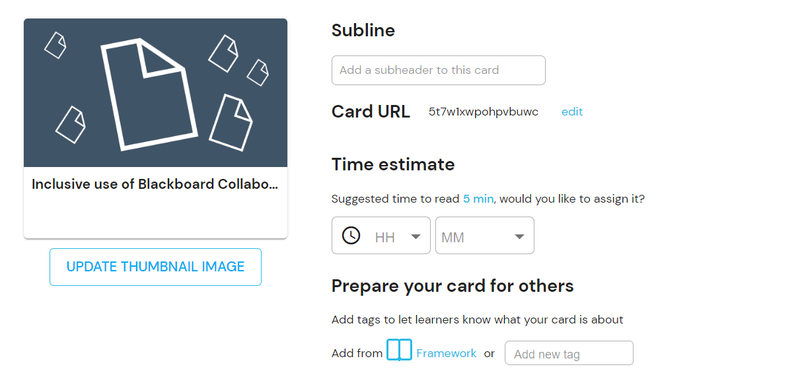Click the HH dropdown arrow

(416, 236)
